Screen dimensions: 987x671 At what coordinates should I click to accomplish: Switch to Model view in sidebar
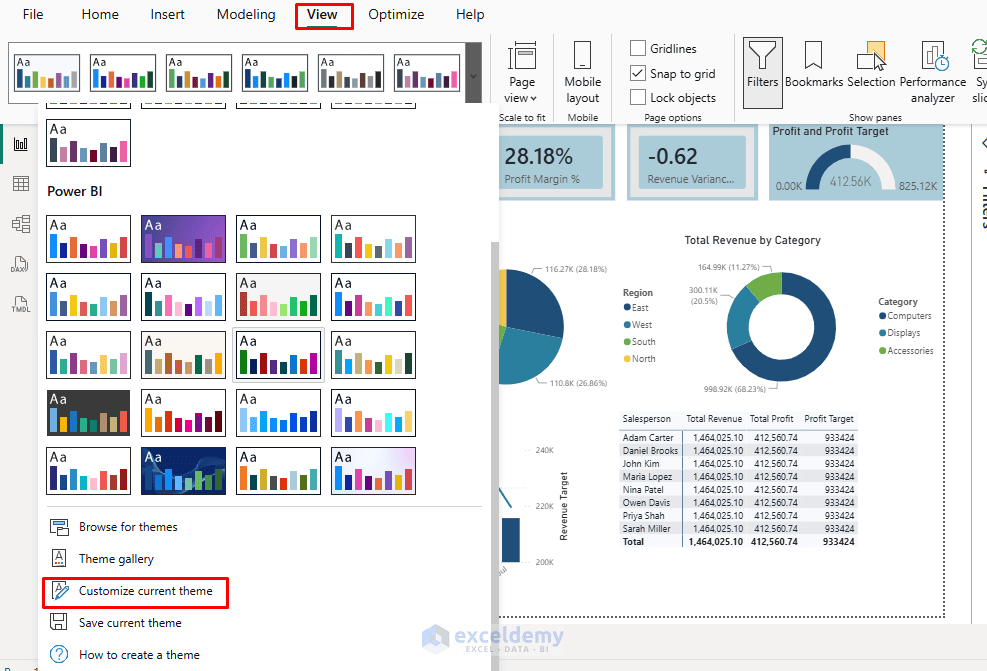pyautogui.click(x=21, y=224)
